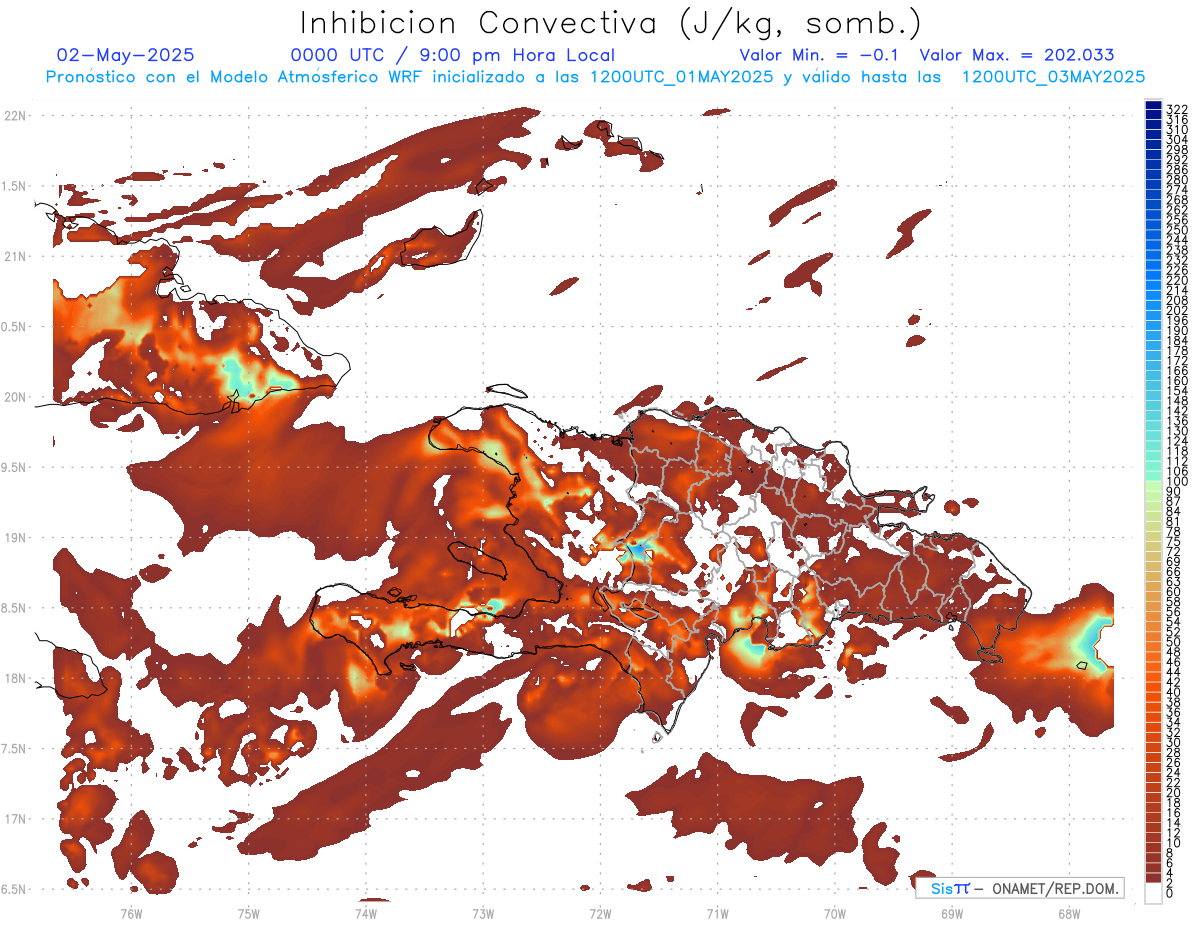Click the '21N' latitude label
Viewport: 1200px width, 927px height.
pos(15,256)
